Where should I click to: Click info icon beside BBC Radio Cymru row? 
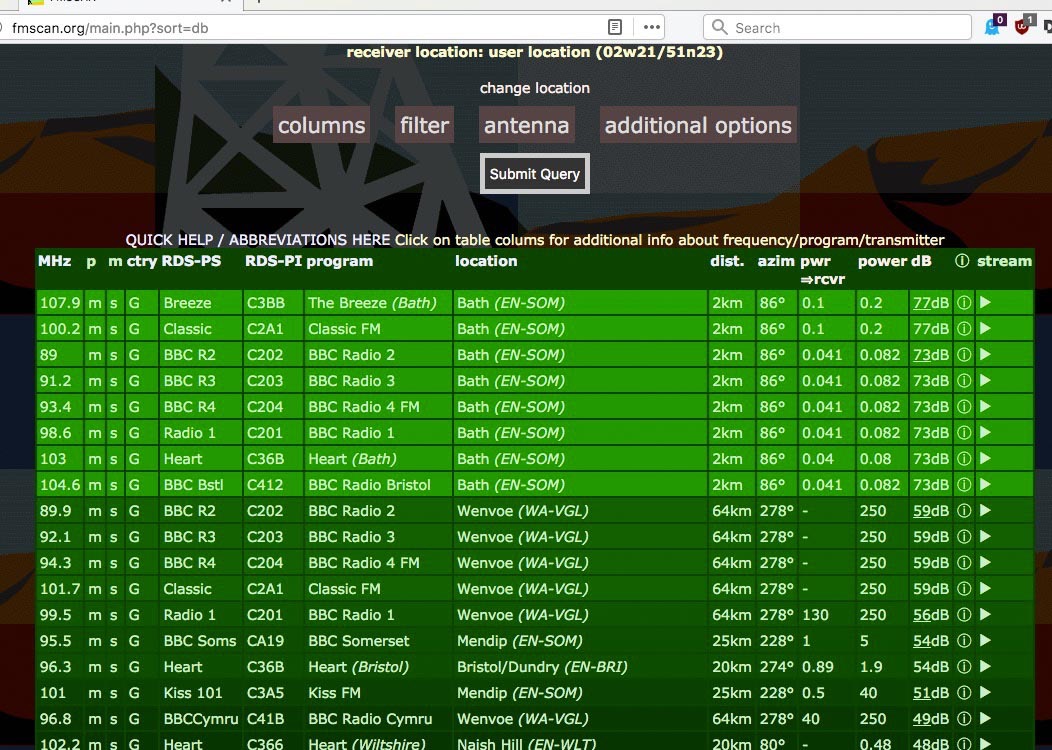(963, 718)
